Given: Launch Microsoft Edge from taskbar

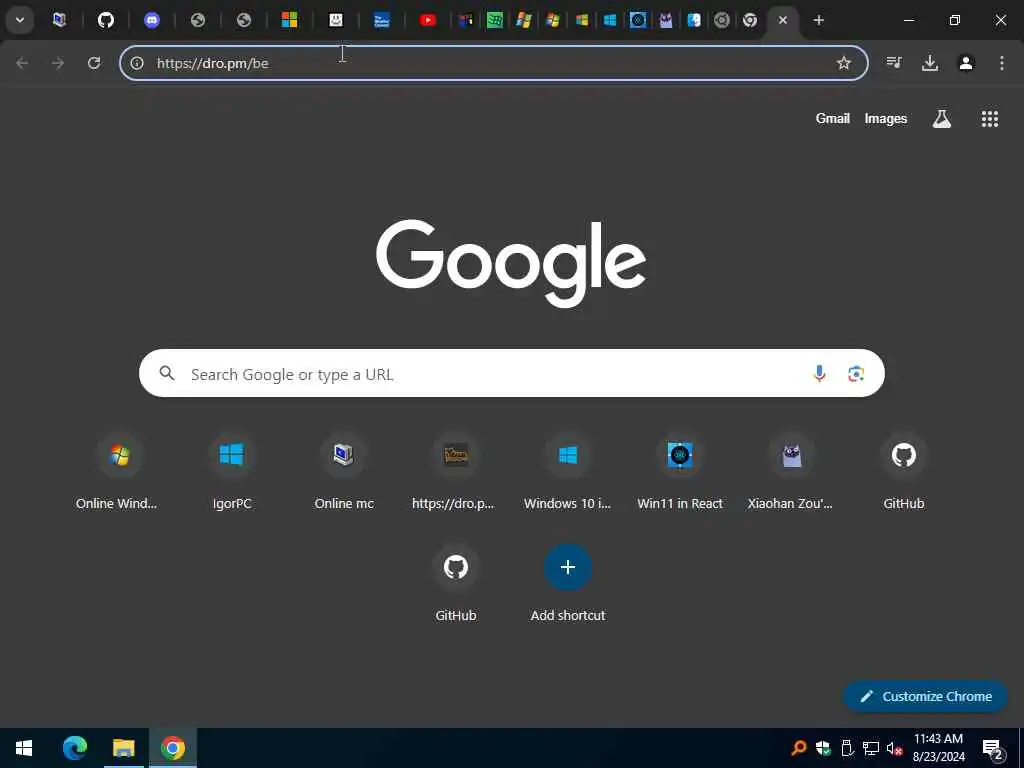Looking at the screenshot, I should tap(74, 748).
